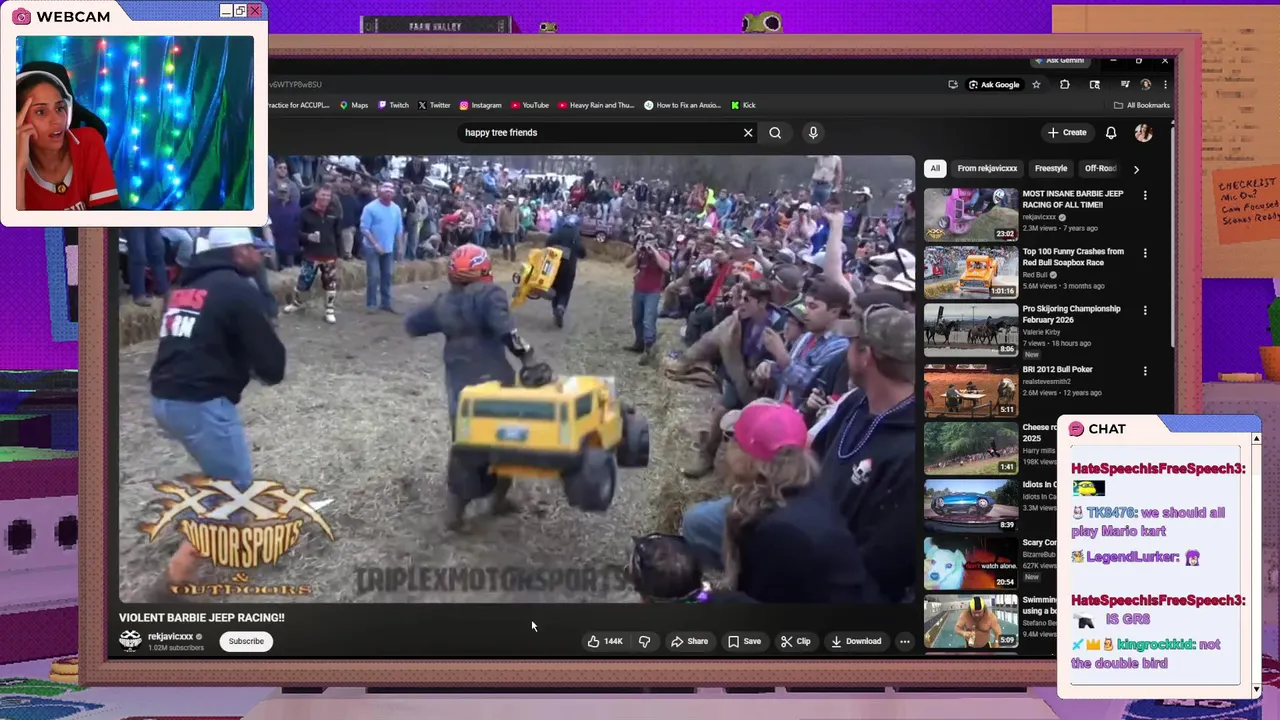This screenshot has height=720, width=1280.
Task: Select the Off-Road filter chip
Action: 1100,168
